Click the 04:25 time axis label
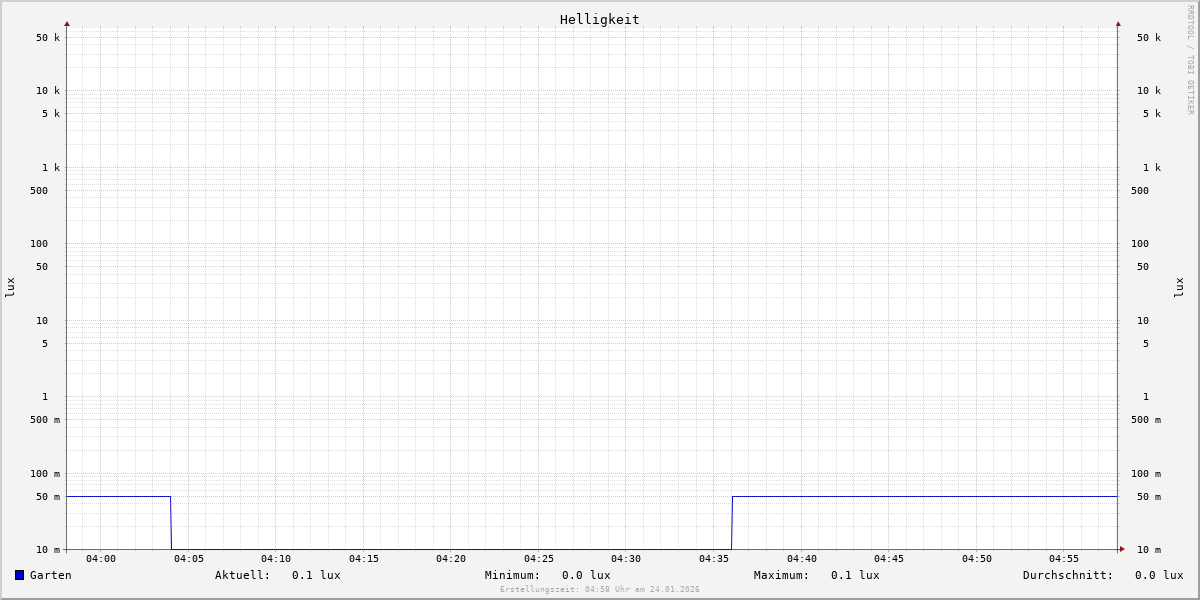This screenshot has height=600, width=1200. (539, 559)
